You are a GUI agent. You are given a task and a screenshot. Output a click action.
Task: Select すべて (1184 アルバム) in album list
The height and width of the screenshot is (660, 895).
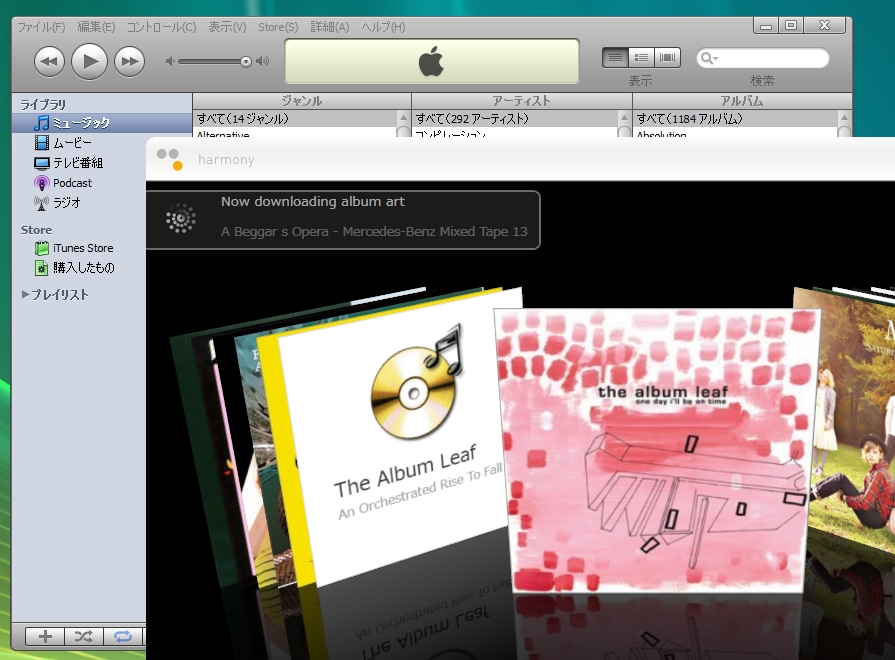[735, 119]
